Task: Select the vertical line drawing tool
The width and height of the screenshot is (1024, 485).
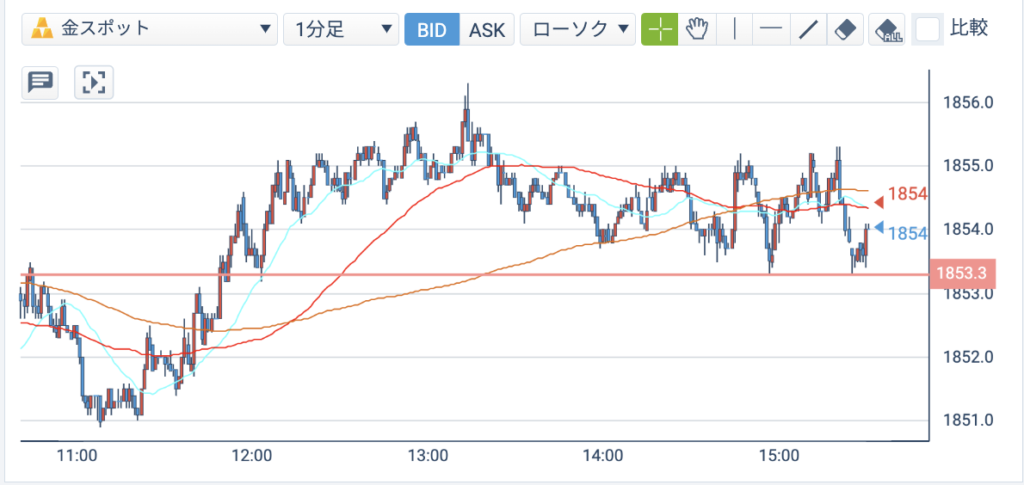Action: click(735, 29)
